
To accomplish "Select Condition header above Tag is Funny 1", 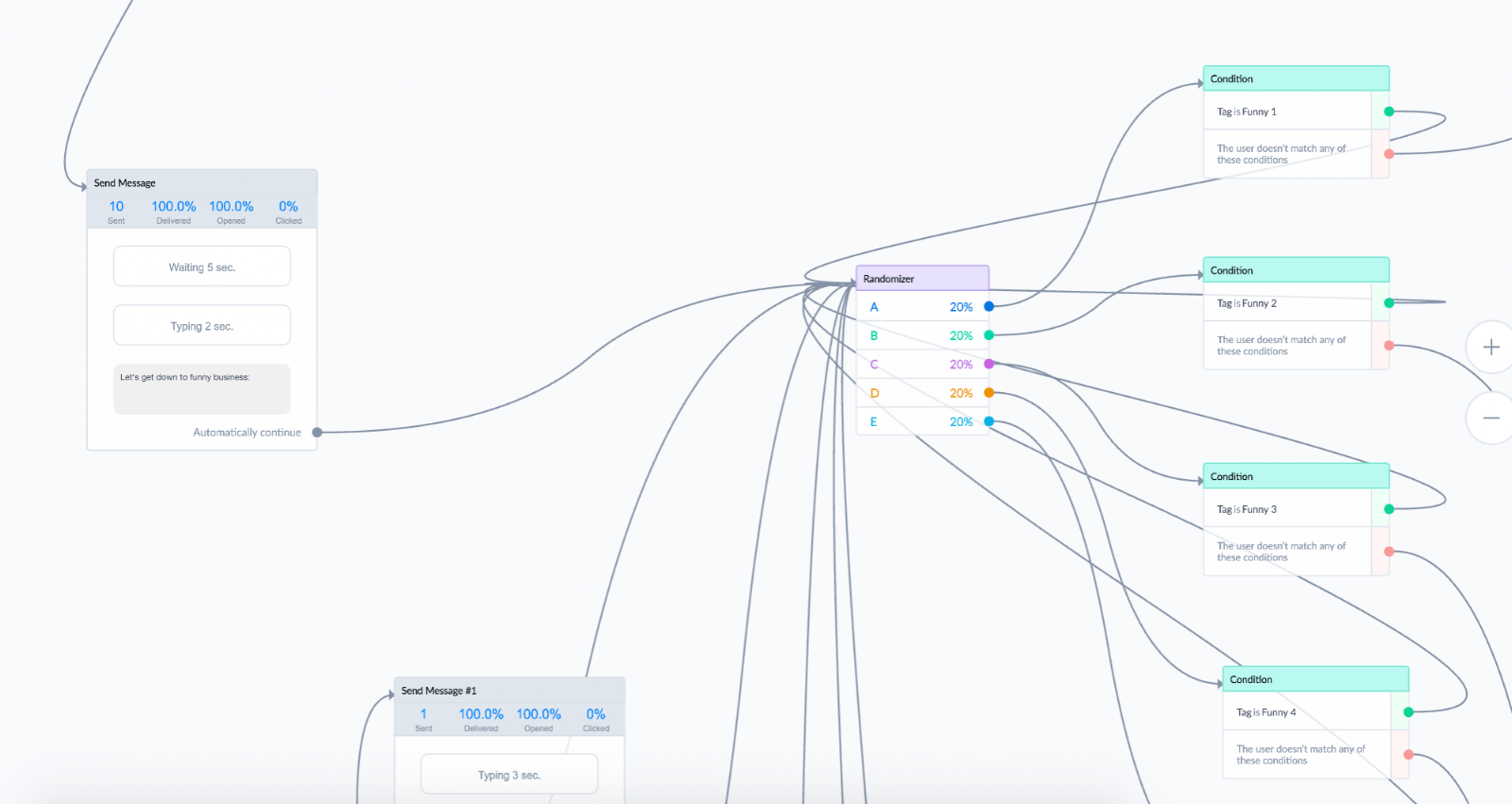I will (1296, 78).
